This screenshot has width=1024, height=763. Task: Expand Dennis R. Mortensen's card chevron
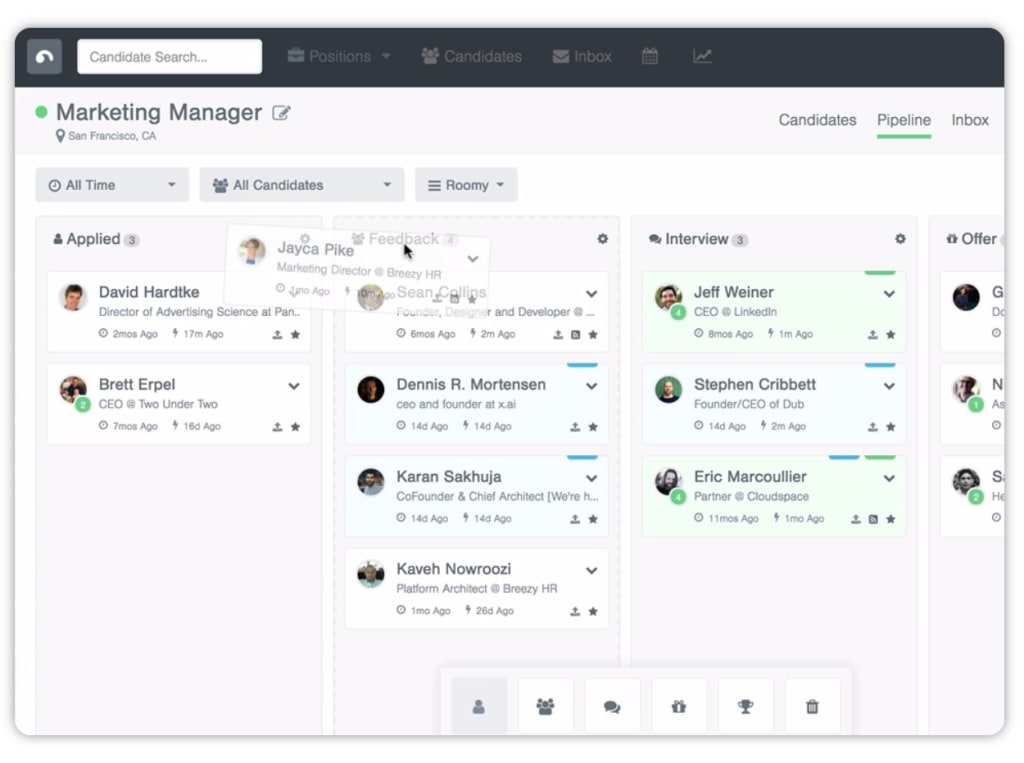(x=592, y=386)
